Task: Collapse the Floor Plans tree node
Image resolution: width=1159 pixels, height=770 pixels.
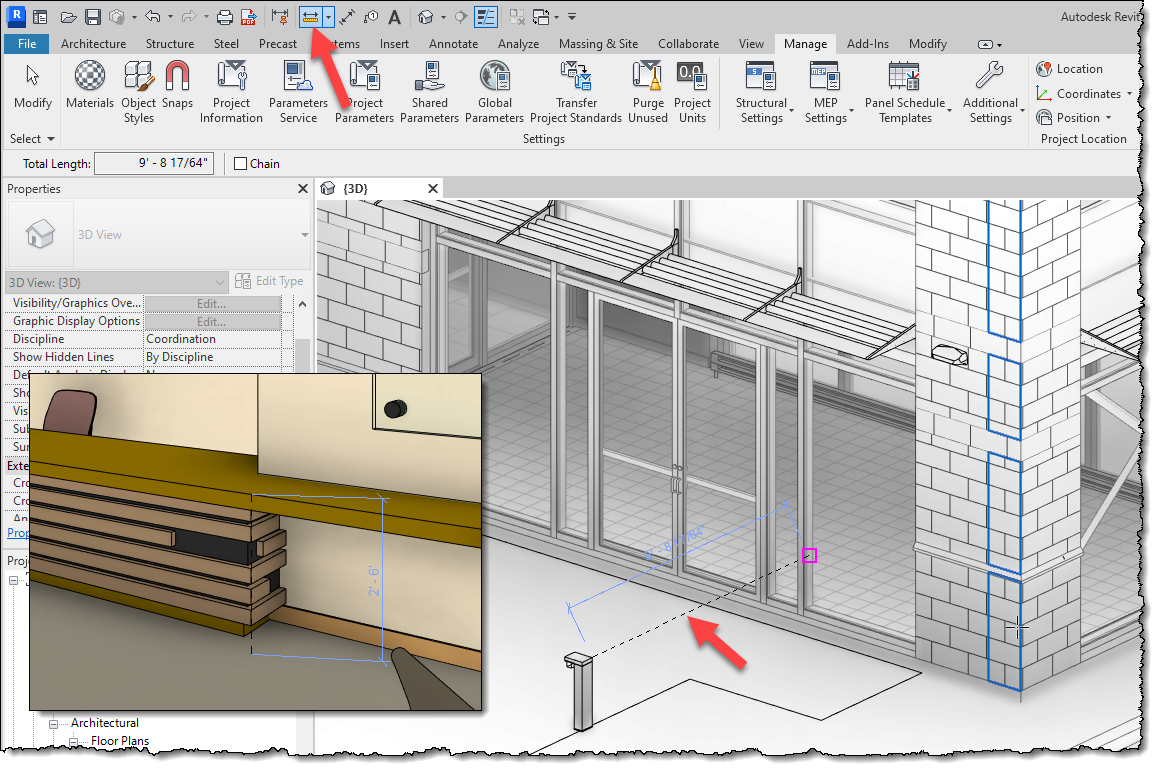Action: [x=73, y=742]
